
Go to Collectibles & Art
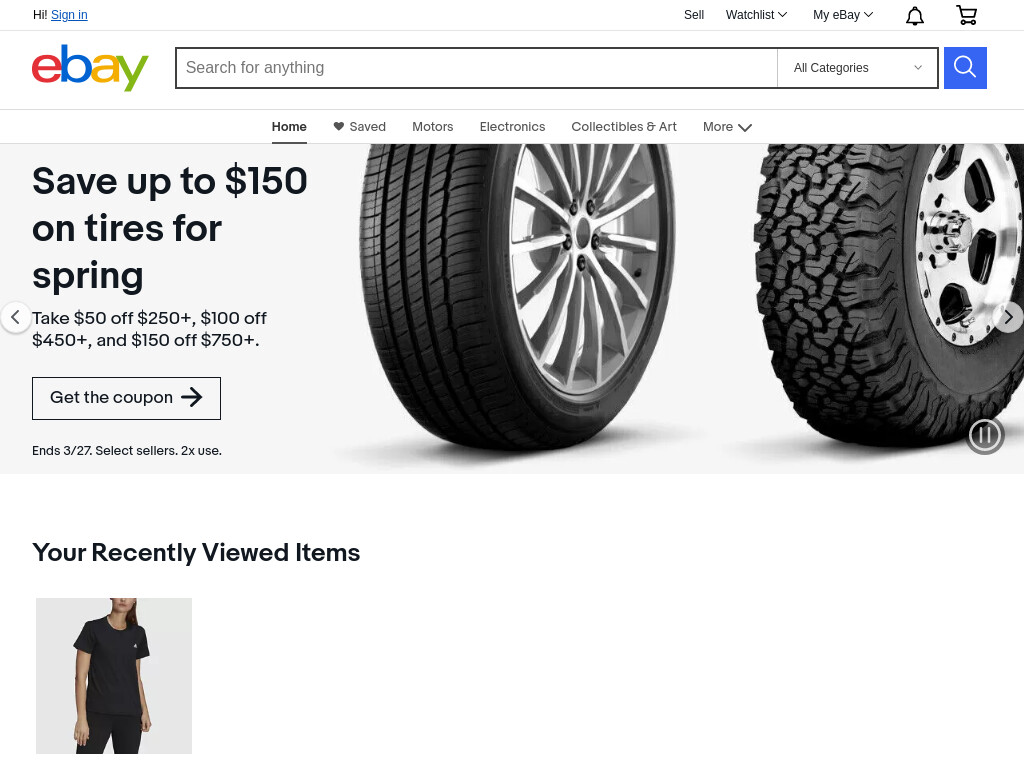click(624, 127)
